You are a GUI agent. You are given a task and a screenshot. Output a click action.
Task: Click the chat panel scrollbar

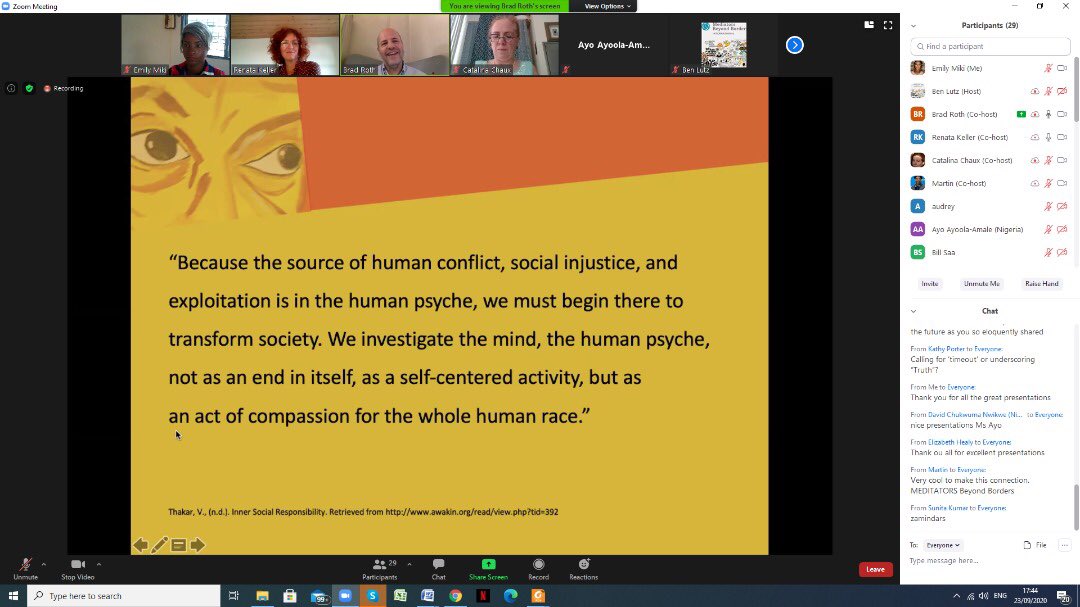point(1077,507)
